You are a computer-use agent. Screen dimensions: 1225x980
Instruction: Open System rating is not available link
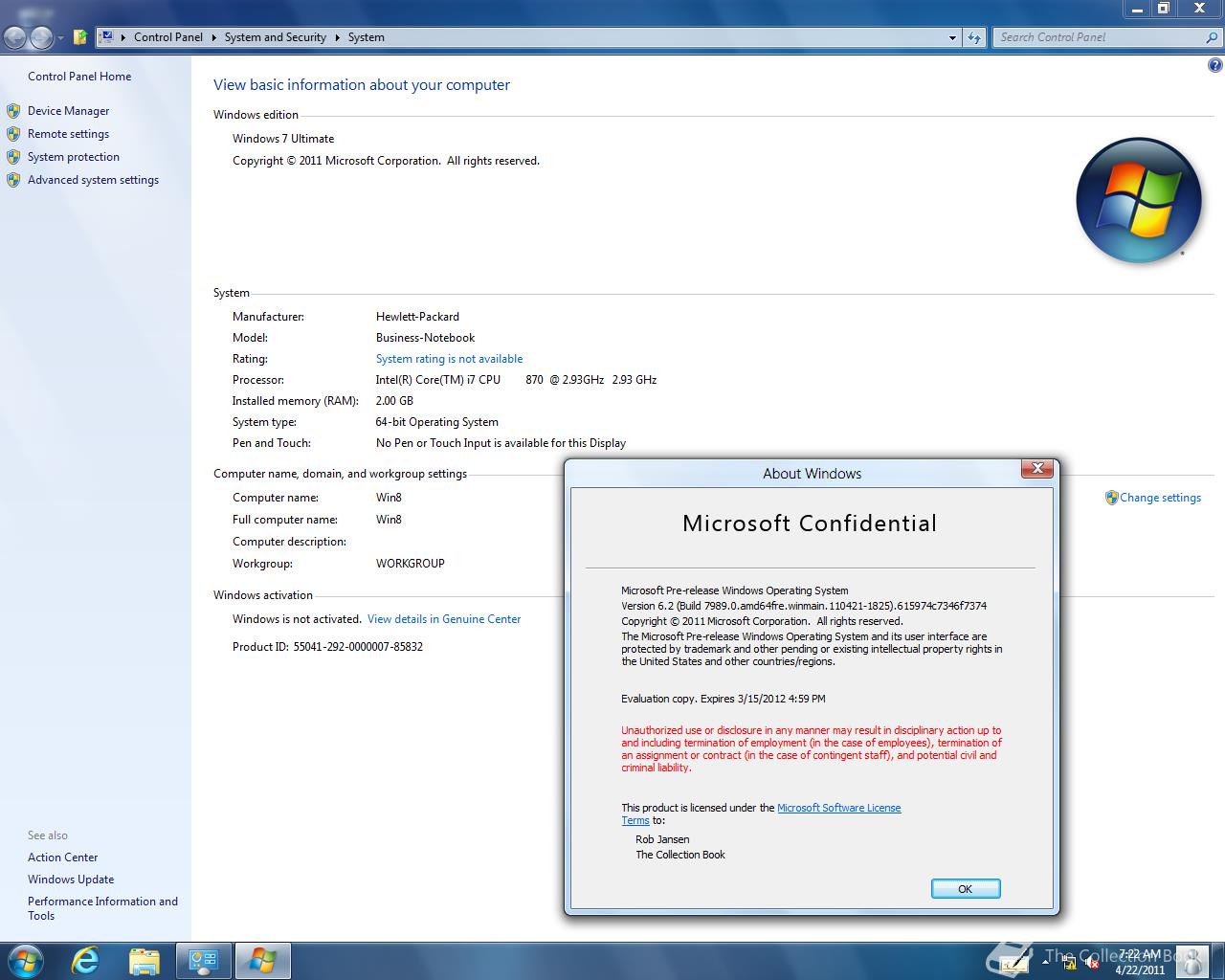coord(449,359)
